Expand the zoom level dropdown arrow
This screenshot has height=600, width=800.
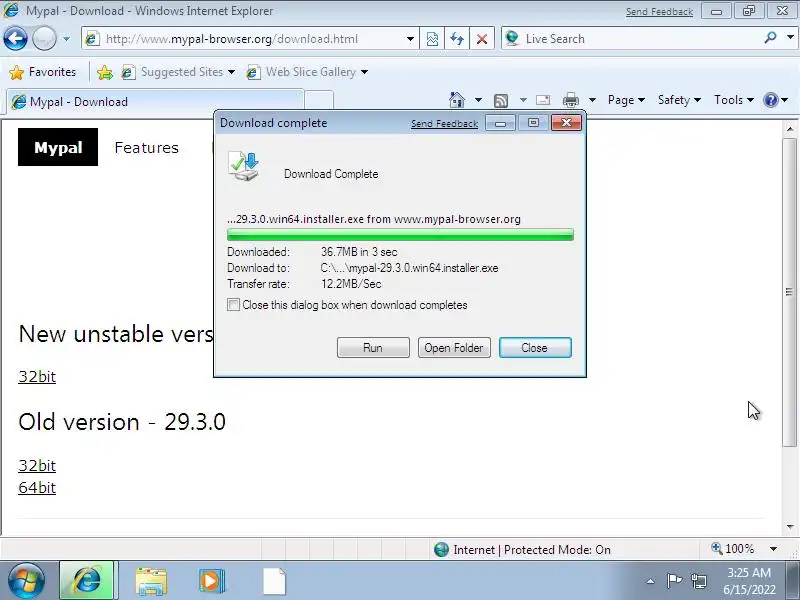pyautogui.click(x=773, y=549)
